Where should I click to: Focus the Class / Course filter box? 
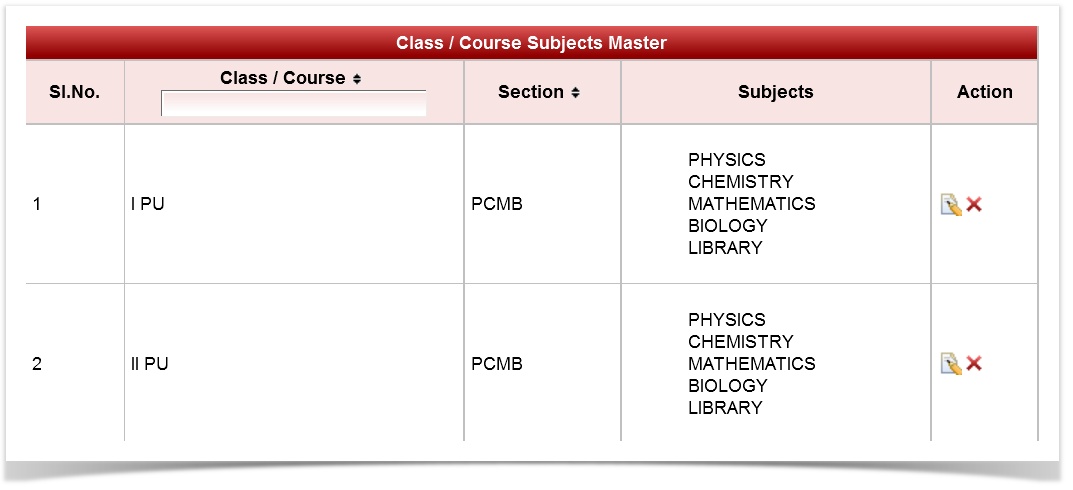pos(293,103)
